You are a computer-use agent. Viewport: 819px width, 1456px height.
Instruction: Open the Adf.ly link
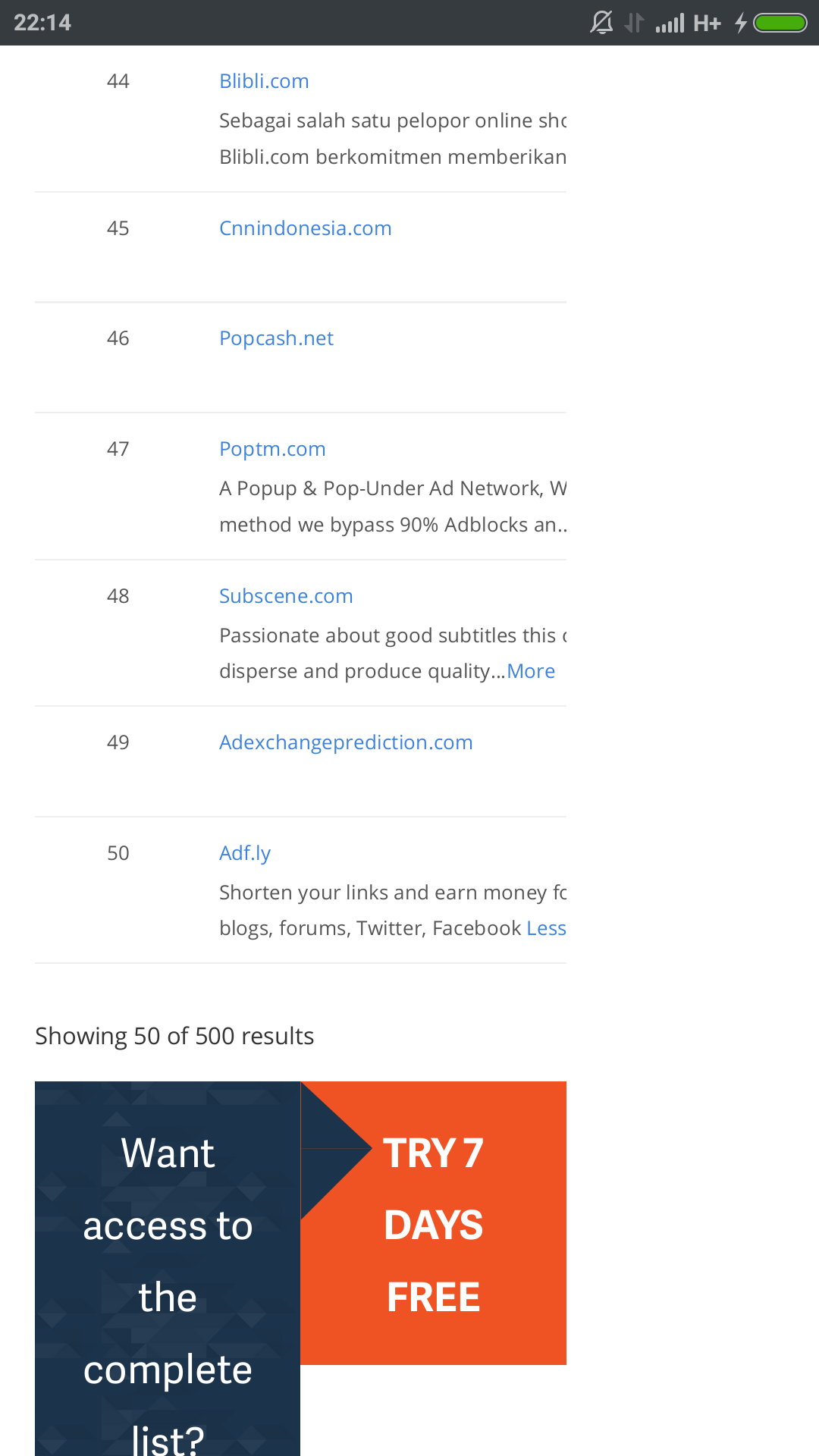pyautogui.click(x=245, y=853)
